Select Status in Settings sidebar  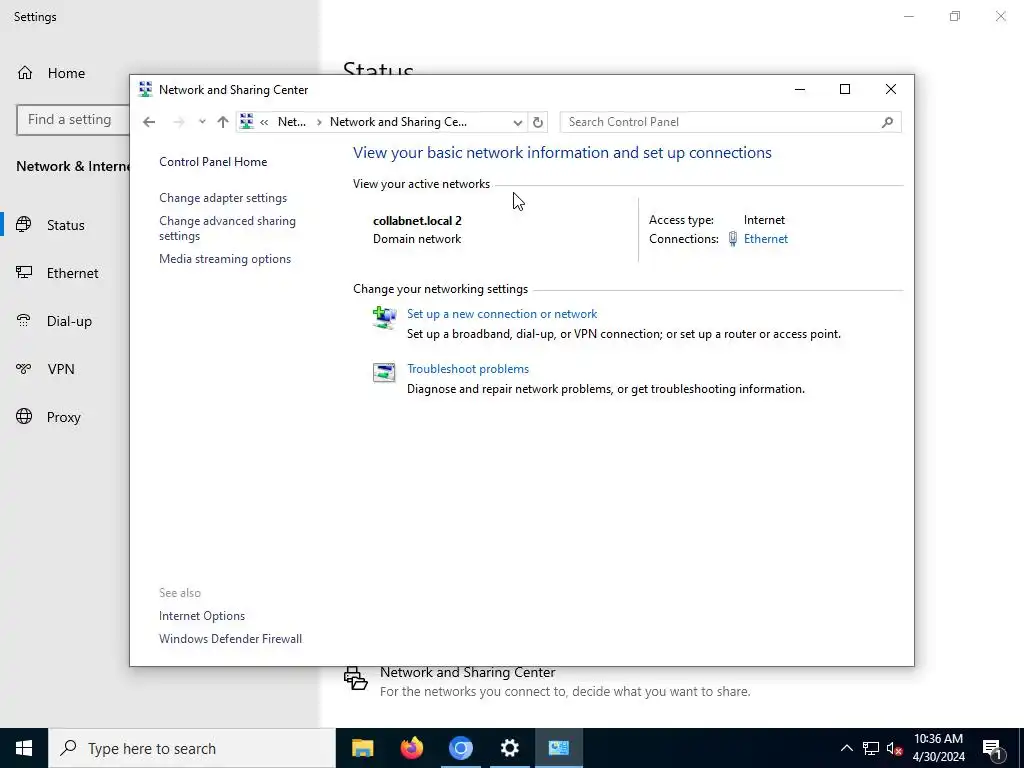[x=65, y=225]
